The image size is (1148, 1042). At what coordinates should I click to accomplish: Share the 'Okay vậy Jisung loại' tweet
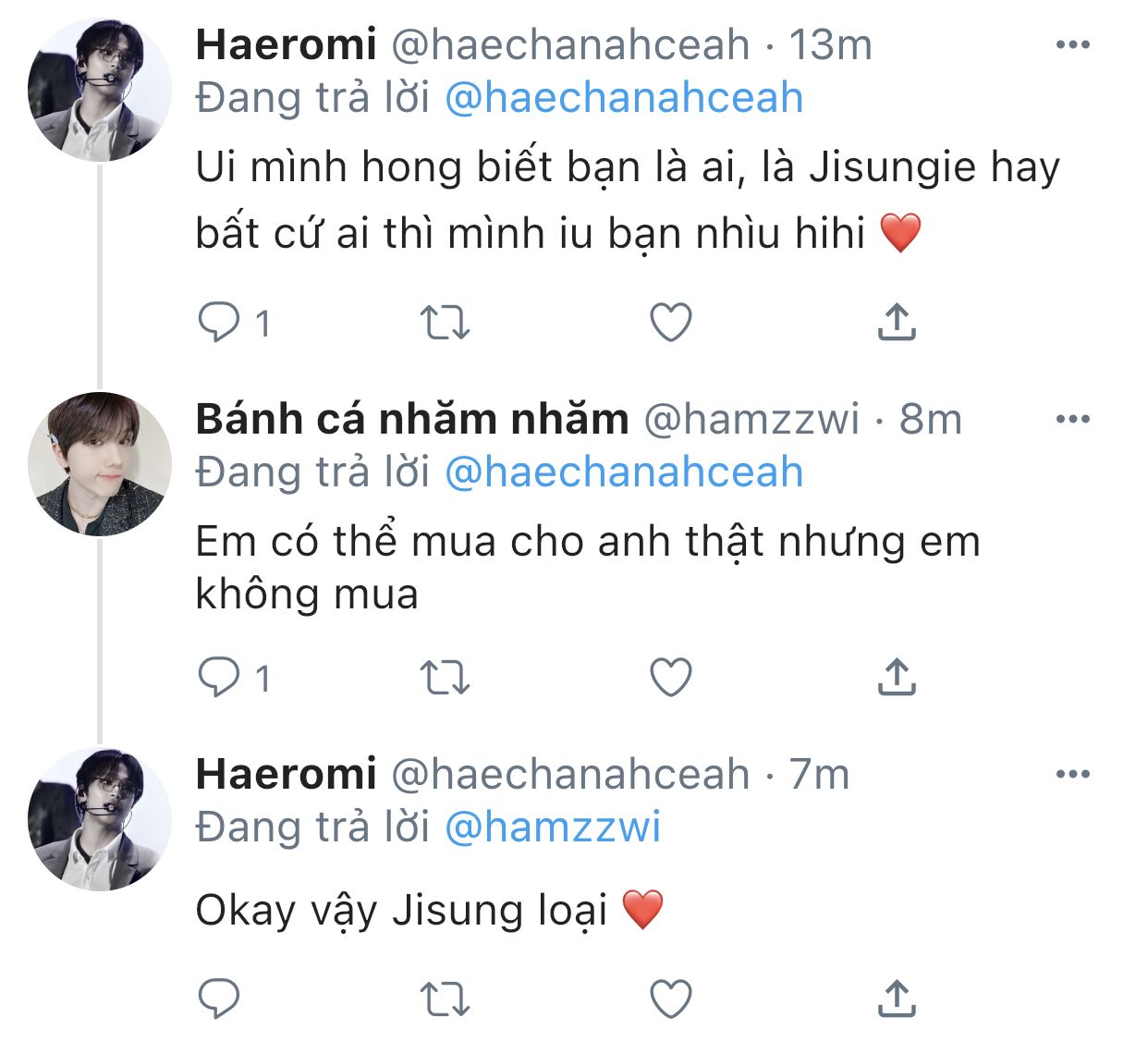[896, 998]
